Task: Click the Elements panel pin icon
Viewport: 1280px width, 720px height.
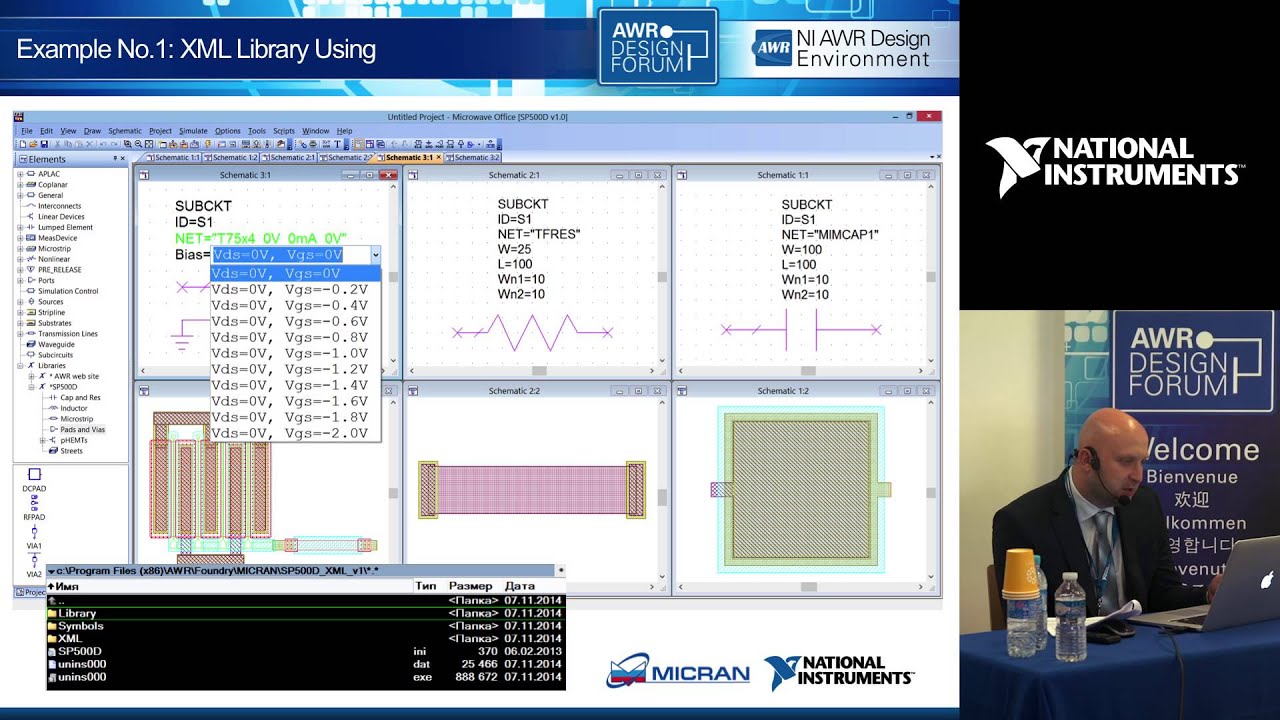Action: (x=115, y=158)
